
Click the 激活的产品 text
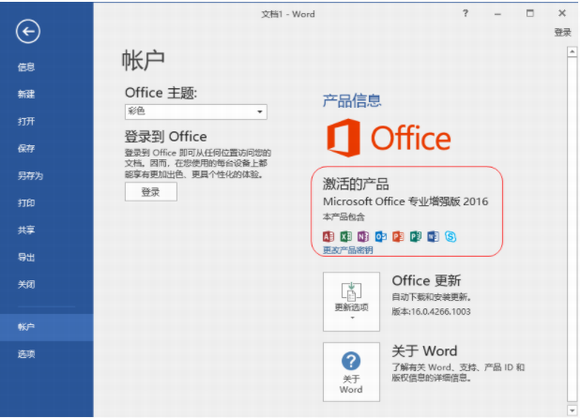[x=355, y=184]
